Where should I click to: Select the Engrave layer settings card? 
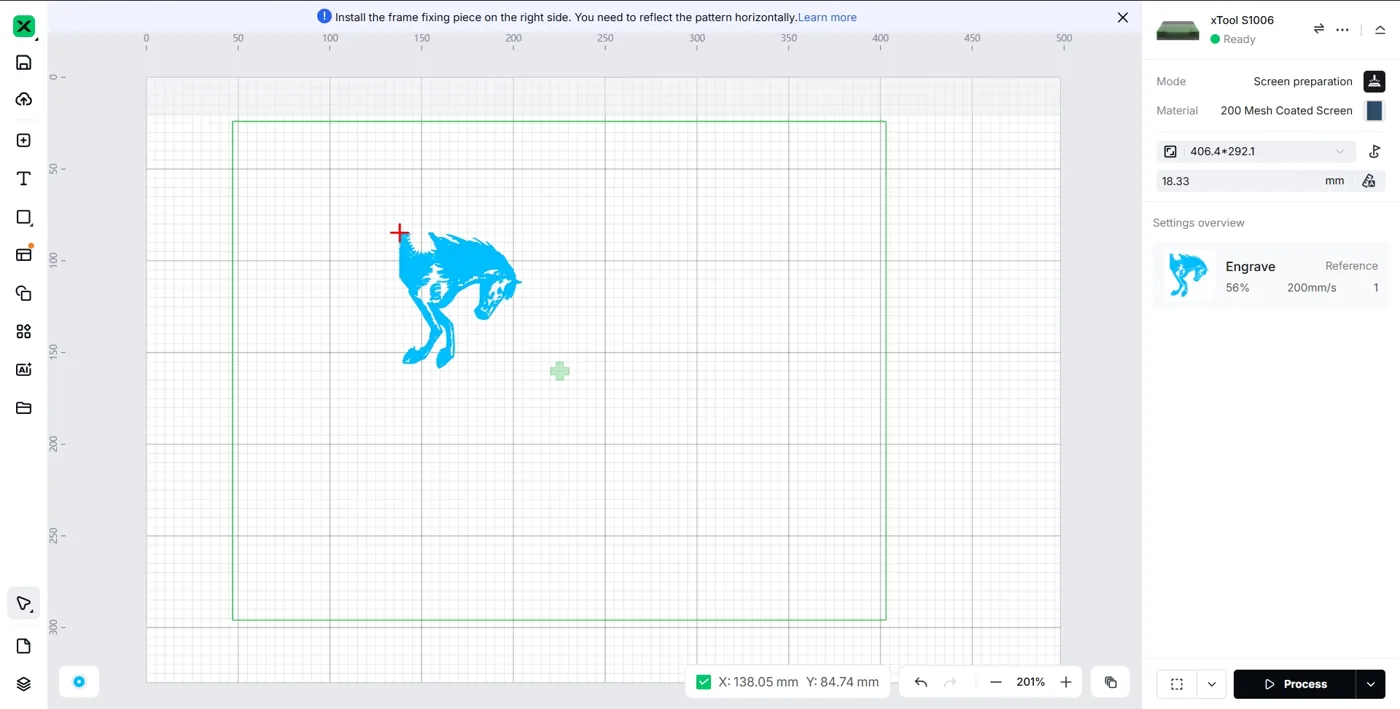coord(1270,276)
